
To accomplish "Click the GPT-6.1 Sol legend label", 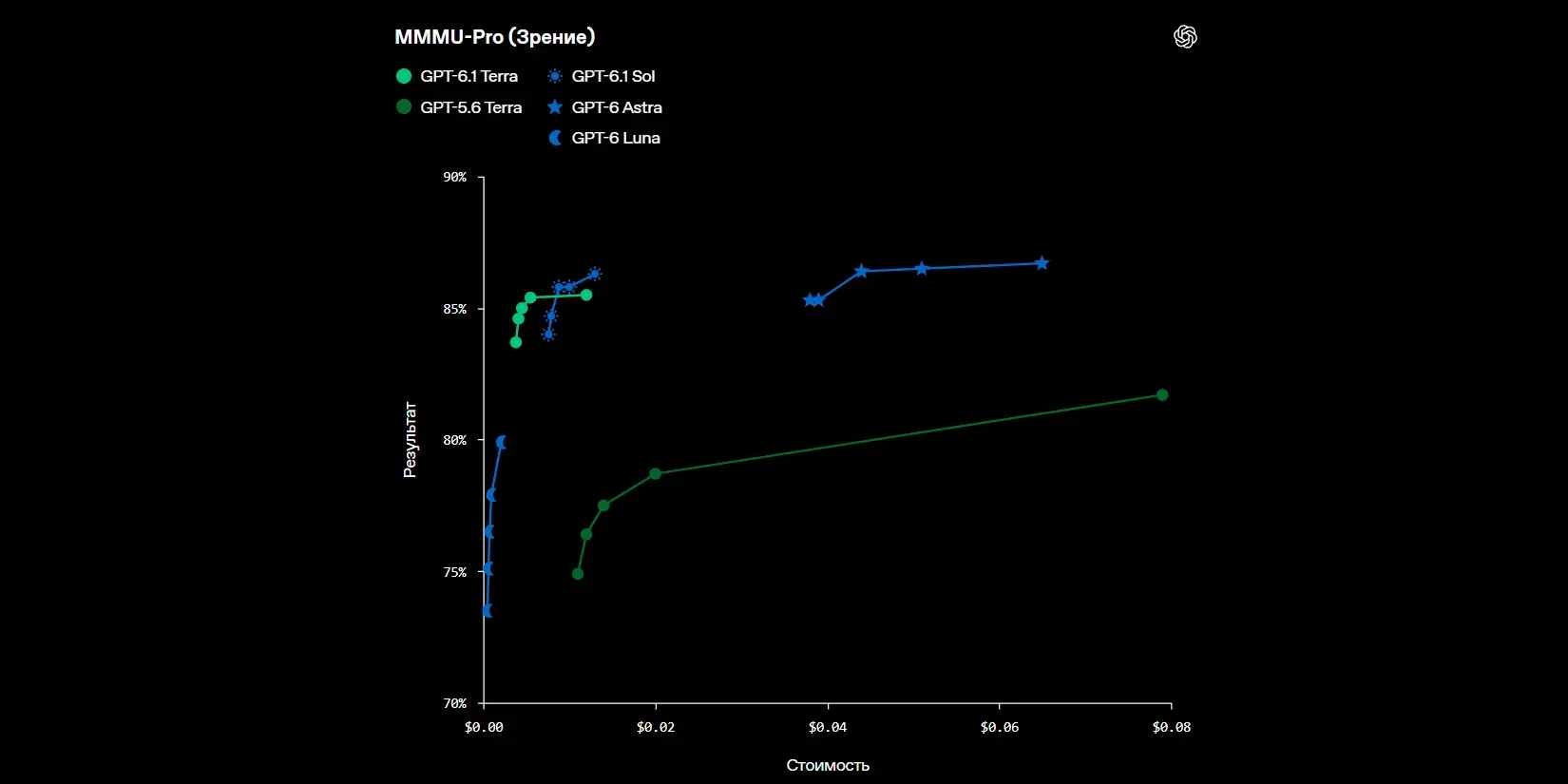I will point(613,76).
